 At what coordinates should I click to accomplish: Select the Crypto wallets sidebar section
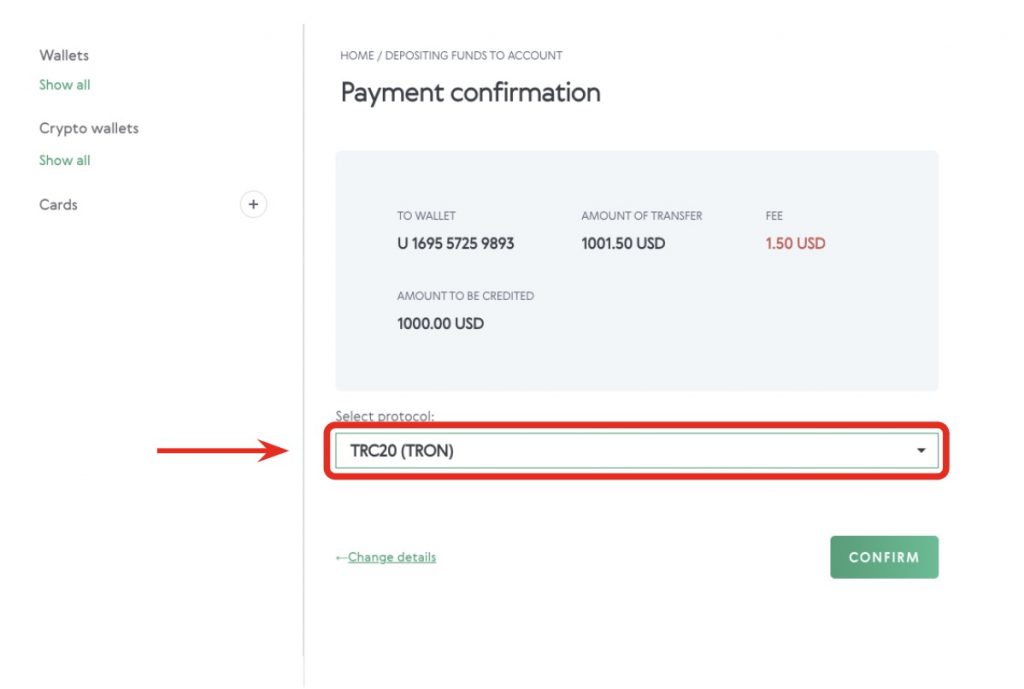click(x=89, y=128)
